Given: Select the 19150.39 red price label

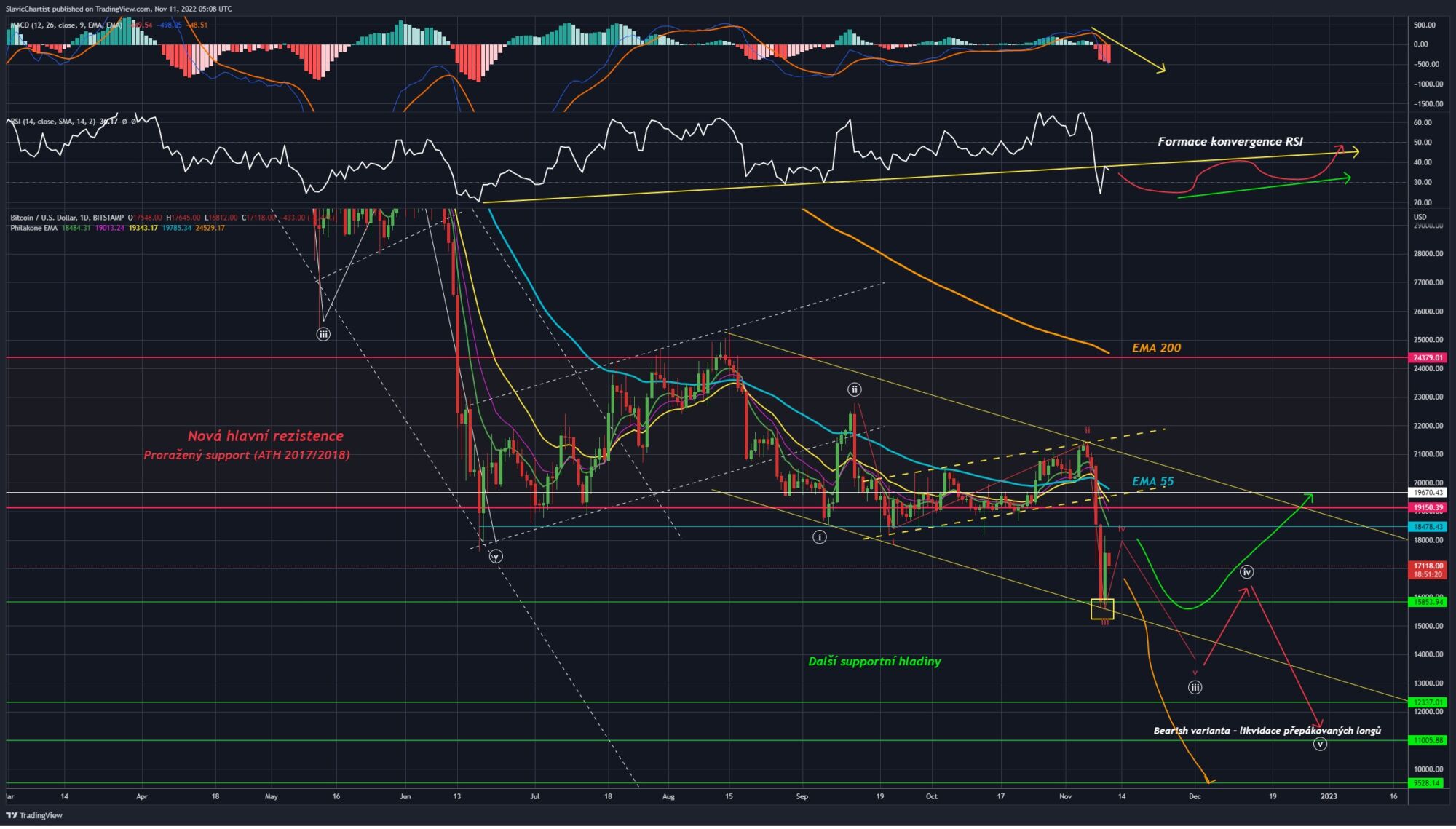Looking at the screenshot, I should 1428,507.
